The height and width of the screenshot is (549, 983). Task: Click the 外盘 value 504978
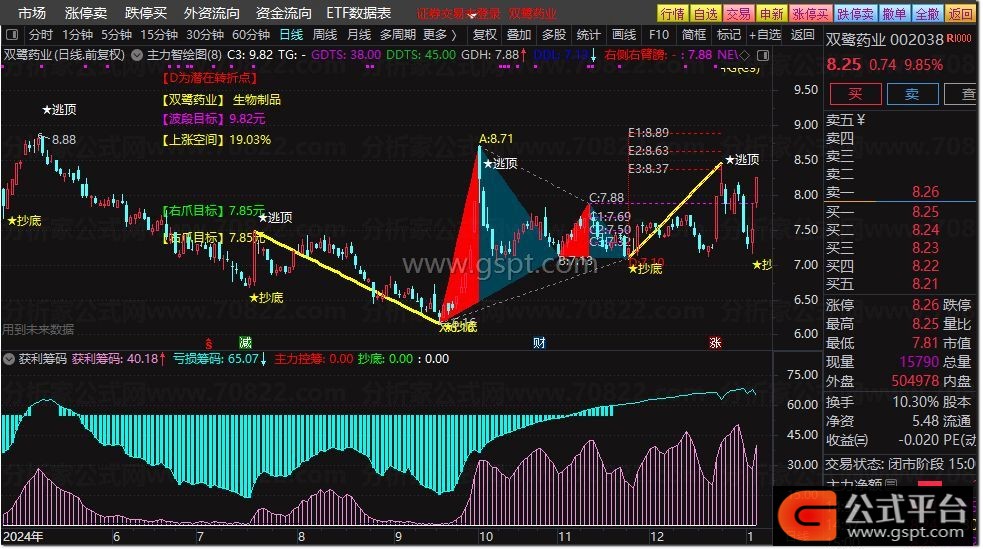pyautogui.click(x=915, y=381)
